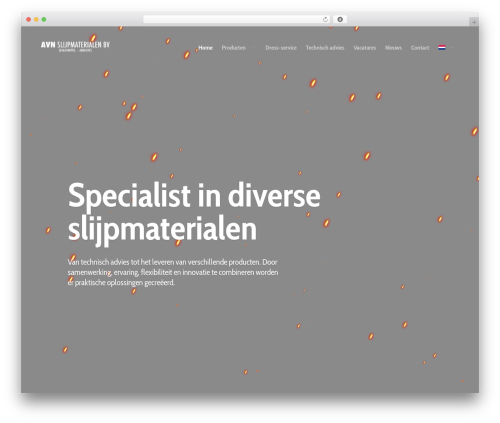Expand the language selector arrow

452,48
